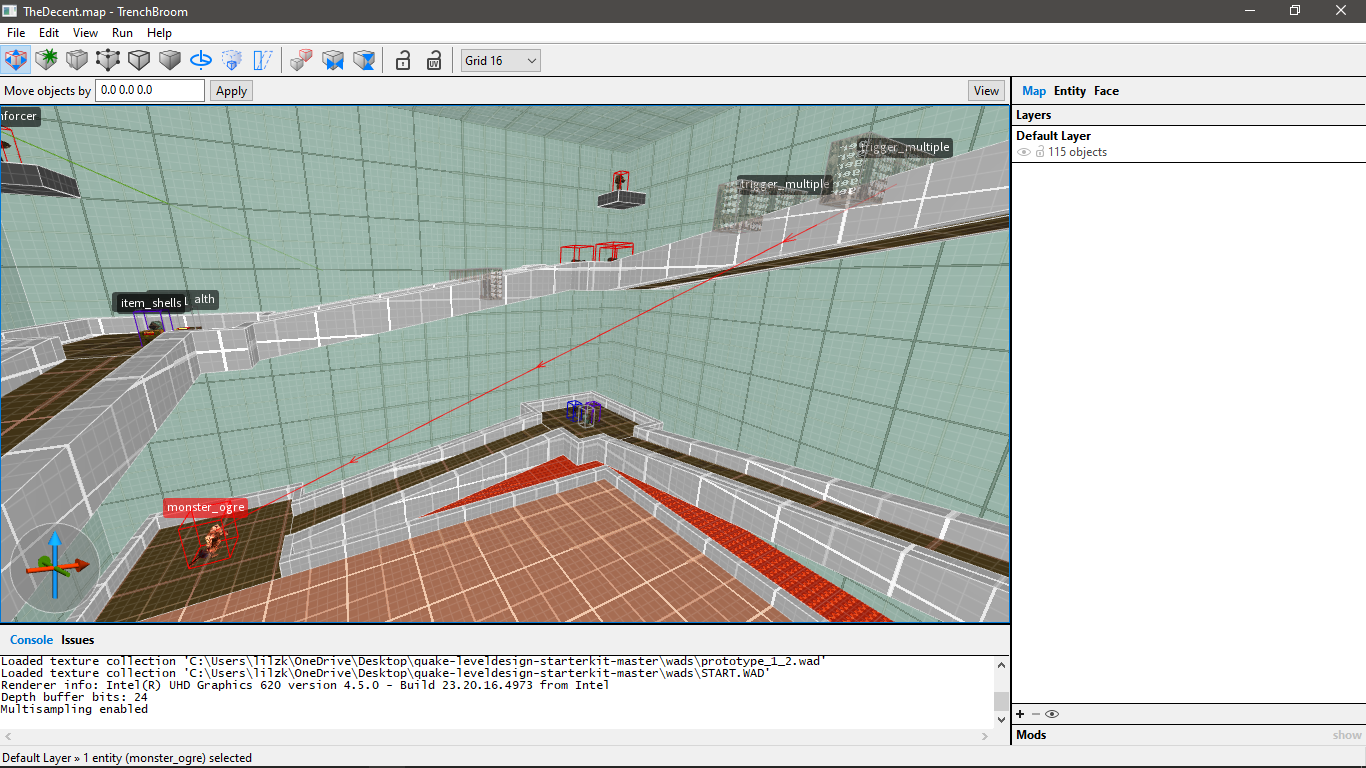This screenshot has height=768, width=1366.
Task: Add a new layer with plus icon
Action: click(x=1021, y=714)
